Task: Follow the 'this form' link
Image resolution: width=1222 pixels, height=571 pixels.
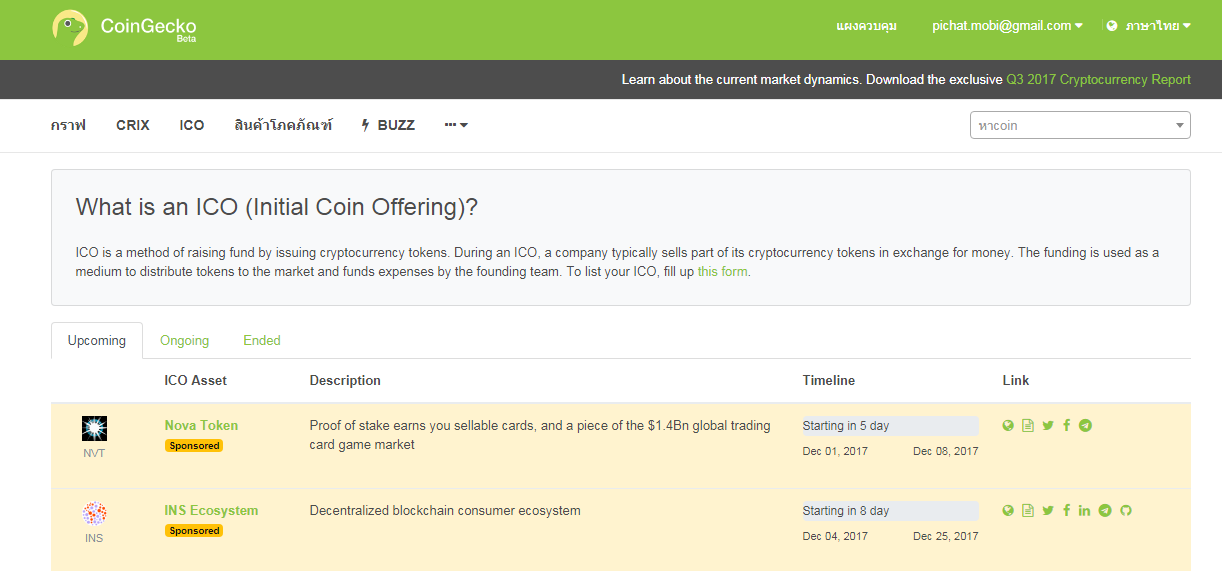Action: click(722, 271)
